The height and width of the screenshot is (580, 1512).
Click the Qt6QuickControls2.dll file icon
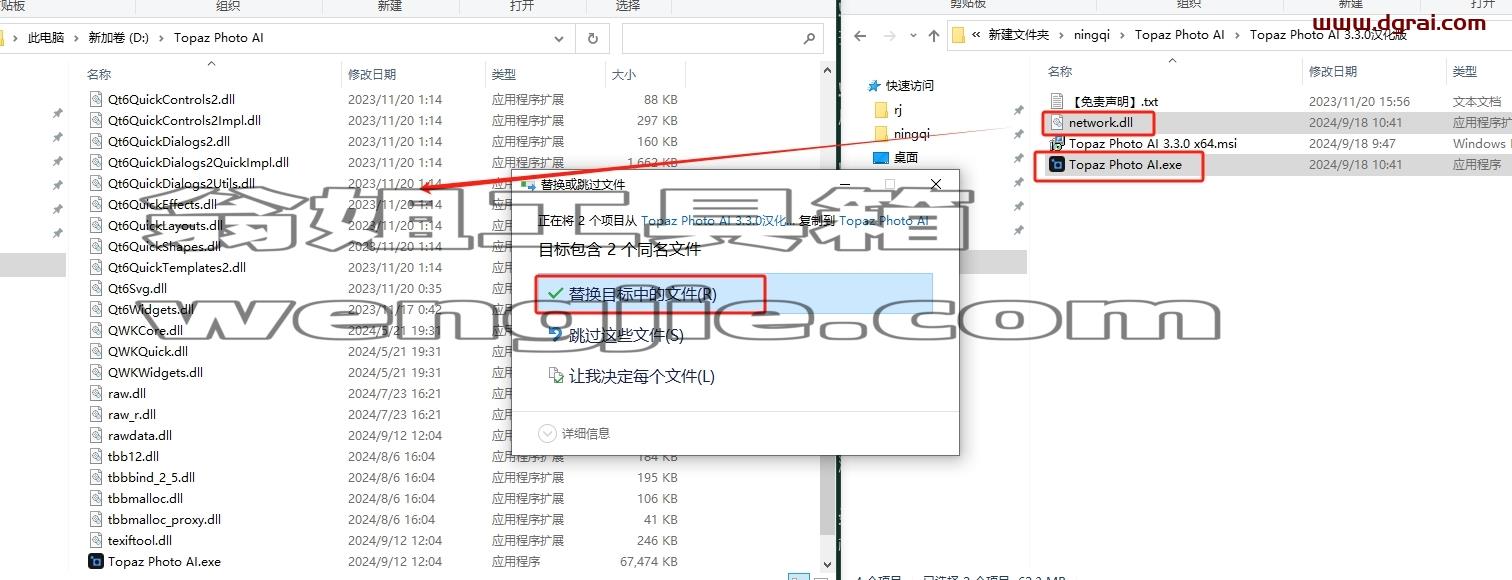click(x=96, y=100)
